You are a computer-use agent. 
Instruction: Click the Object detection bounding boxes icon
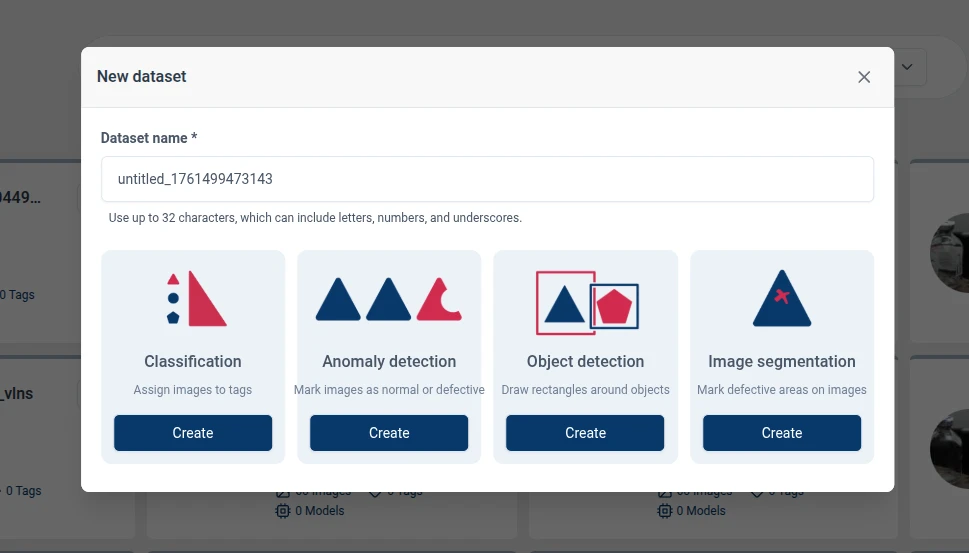586,302
